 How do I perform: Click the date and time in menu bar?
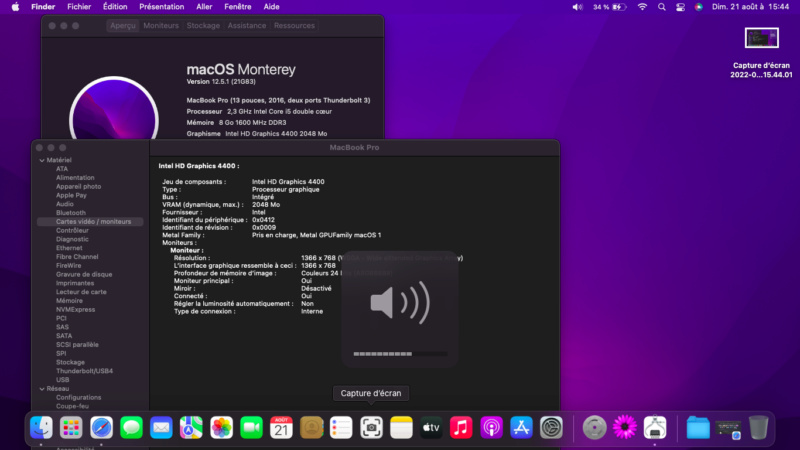[751, 7]
